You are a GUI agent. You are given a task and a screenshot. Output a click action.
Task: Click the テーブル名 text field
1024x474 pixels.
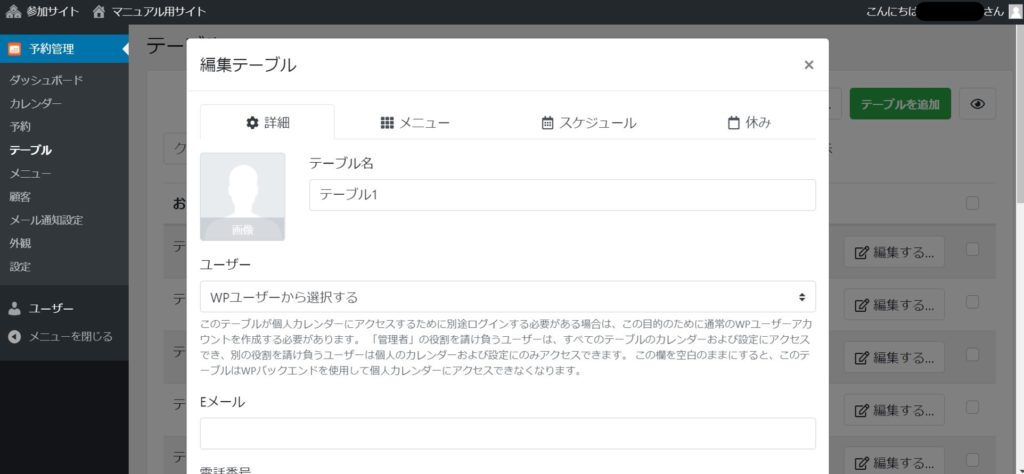click(562, 195)
